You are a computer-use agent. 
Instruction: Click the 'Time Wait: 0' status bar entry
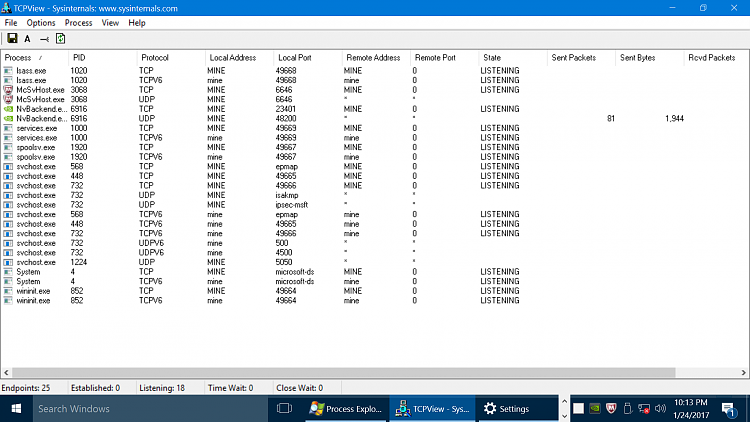pyautogui.click(x=231, y=388)
